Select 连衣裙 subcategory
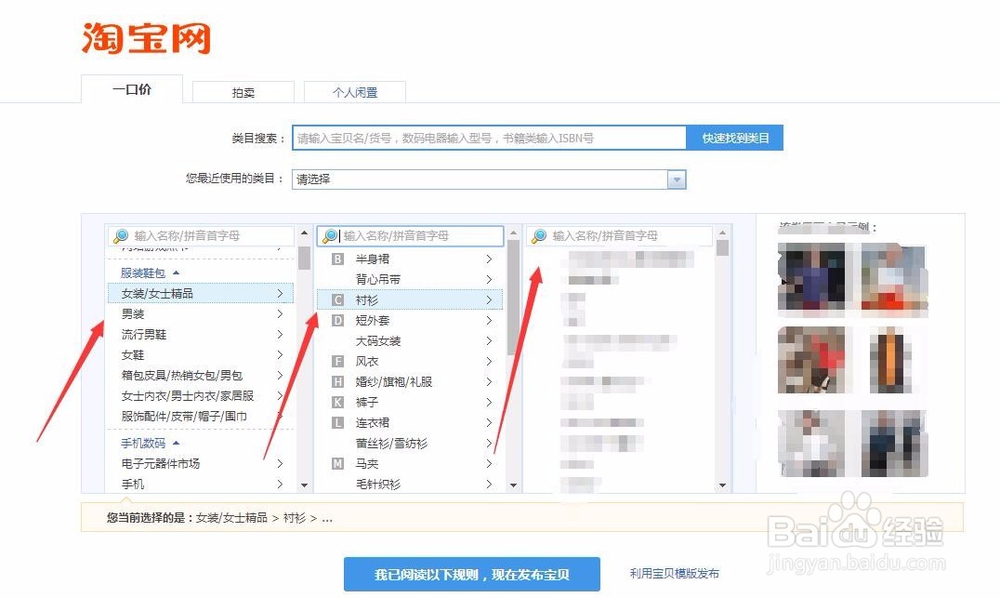1000x598 pixels. tap(410, 422)
